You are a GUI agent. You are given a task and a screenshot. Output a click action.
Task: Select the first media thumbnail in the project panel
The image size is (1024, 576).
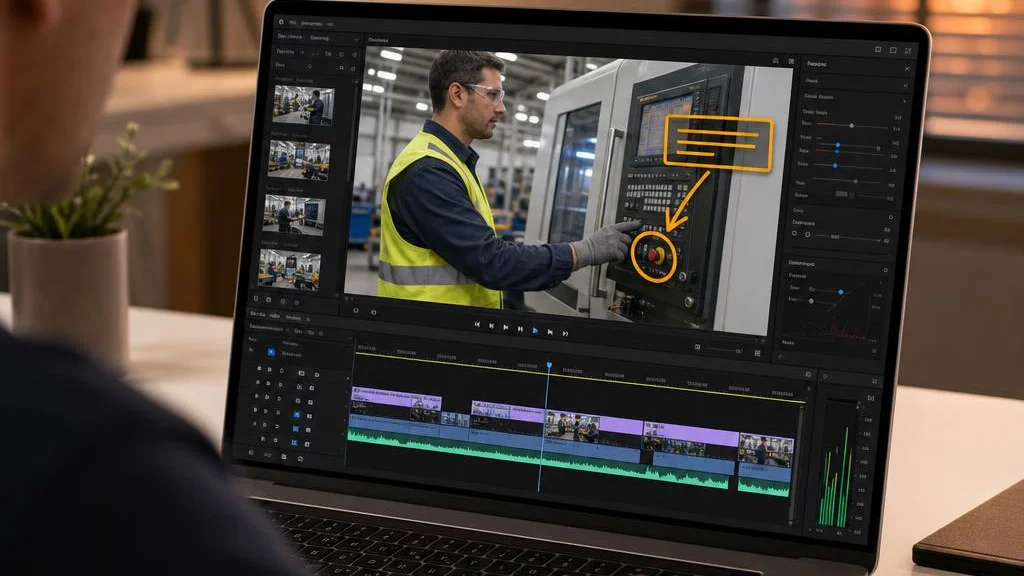304,105
